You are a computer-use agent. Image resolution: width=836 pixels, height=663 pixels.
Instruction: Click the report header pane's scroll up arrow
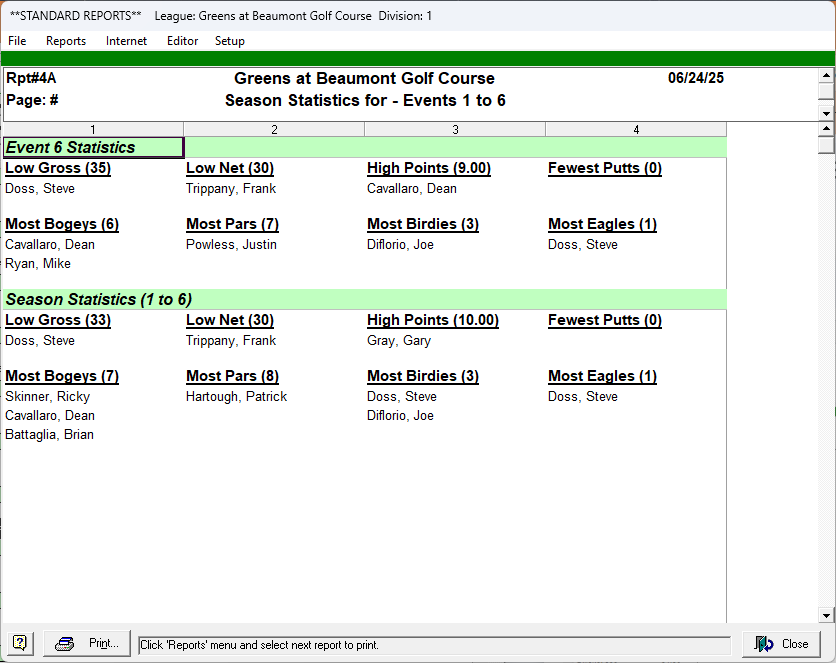coord(826,75)
